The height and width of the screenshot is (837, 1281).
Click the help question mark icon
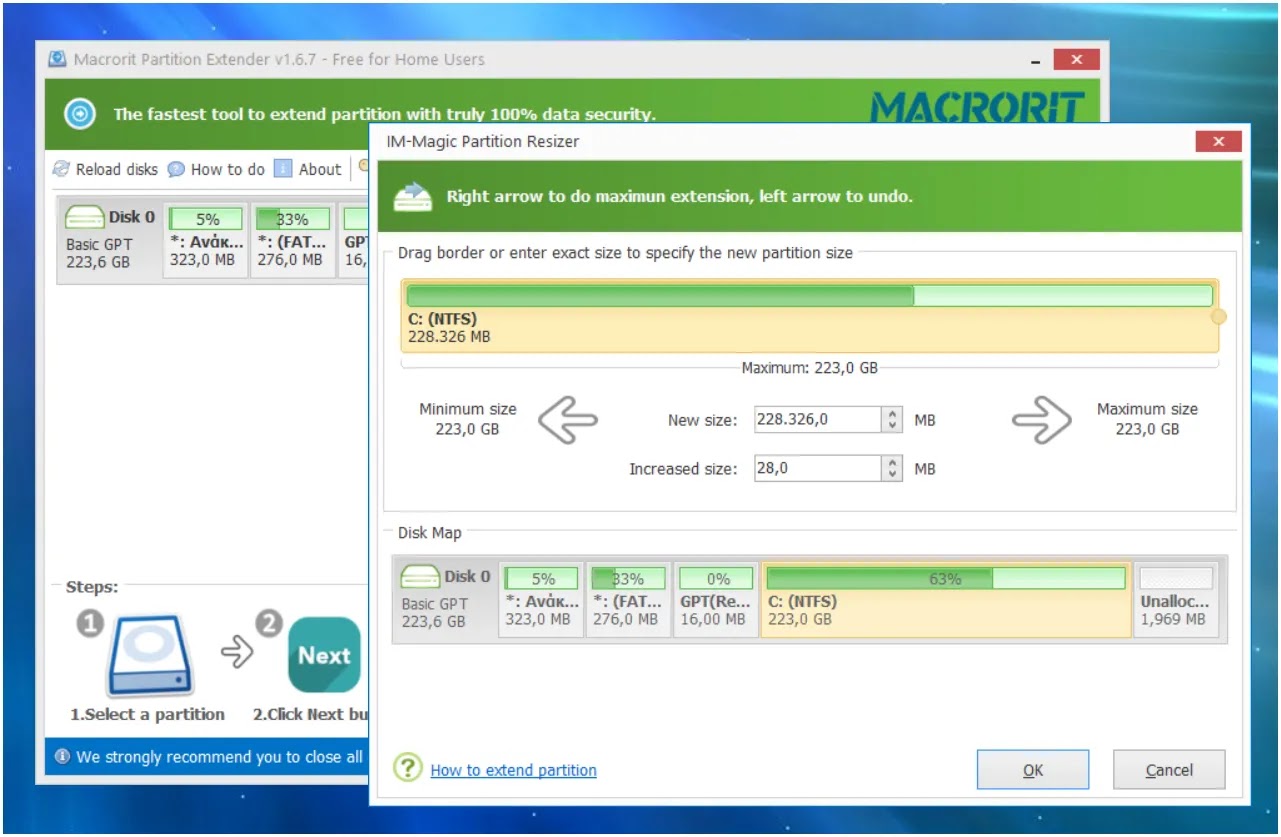click(x=408, y=768)
